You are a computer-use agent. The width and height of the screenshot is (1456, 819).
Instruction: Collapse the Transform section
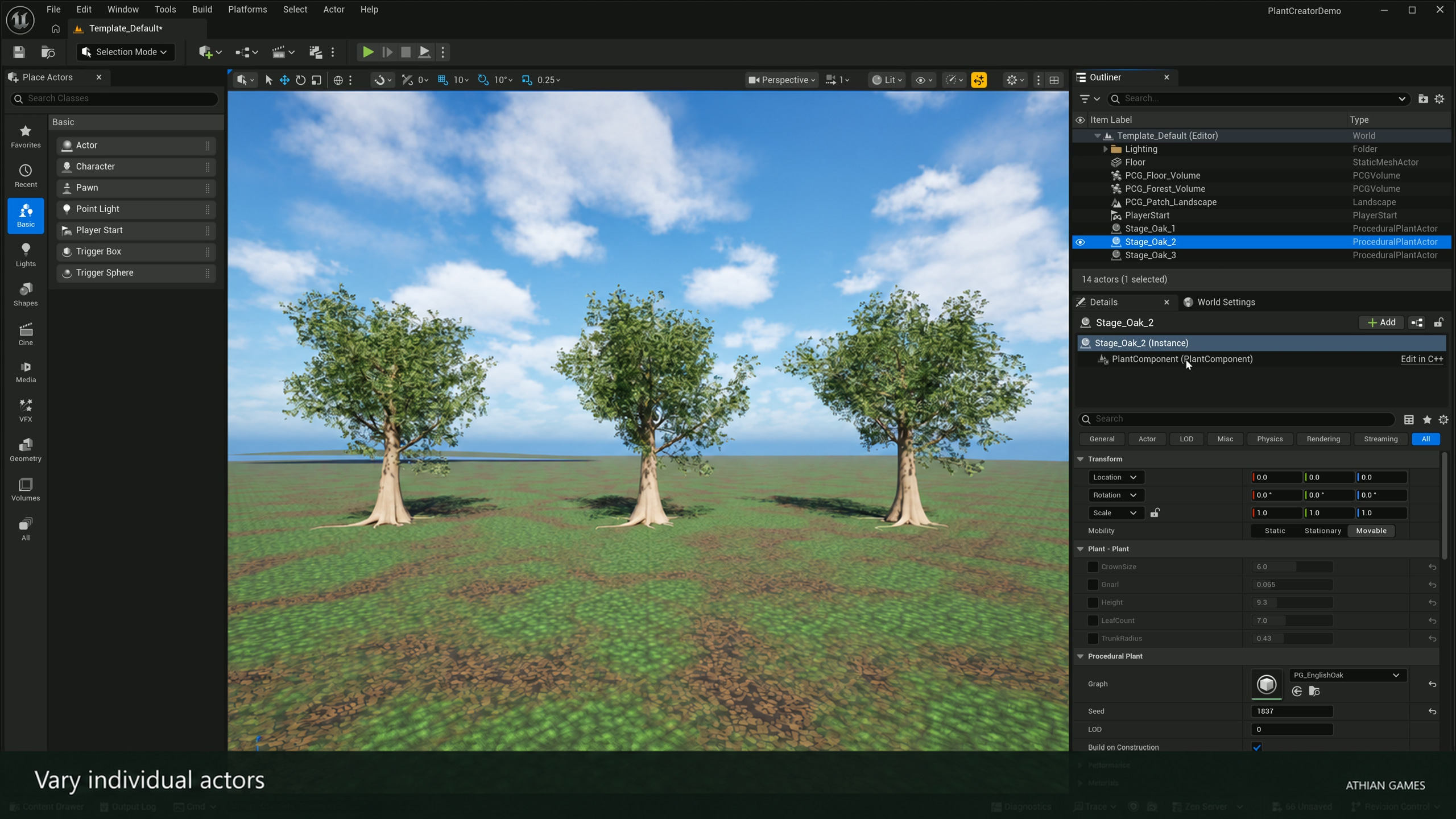point(1080,459)
